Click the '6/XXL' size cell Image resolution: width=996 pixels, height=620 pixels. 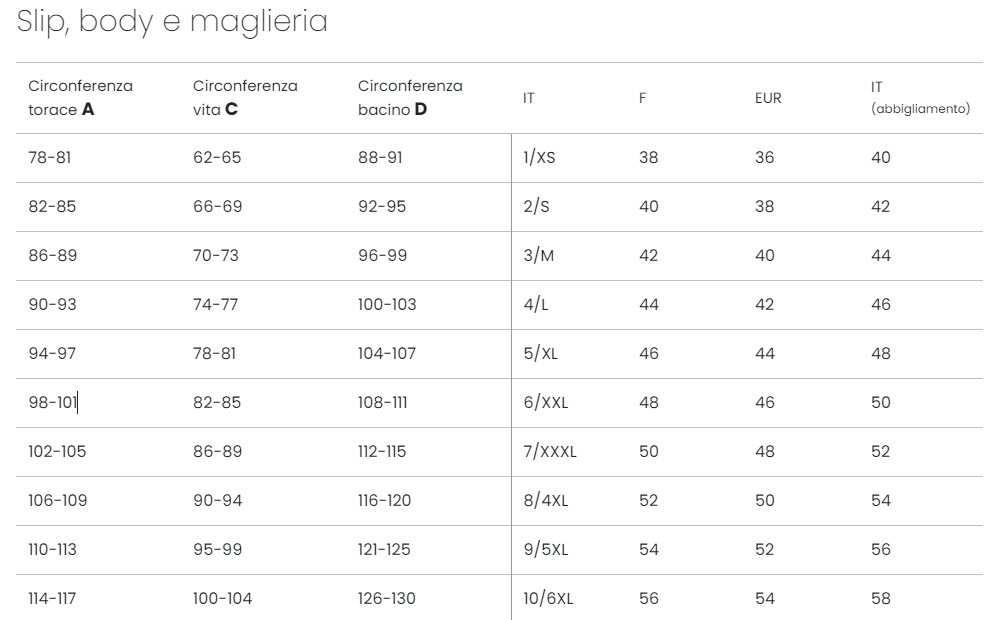546,402
